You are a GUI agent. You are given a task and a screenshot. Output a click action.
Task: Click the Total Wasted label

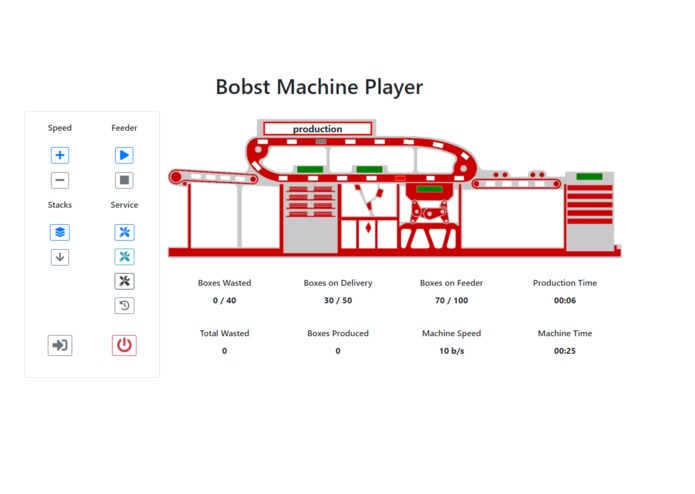pos(224,333)
